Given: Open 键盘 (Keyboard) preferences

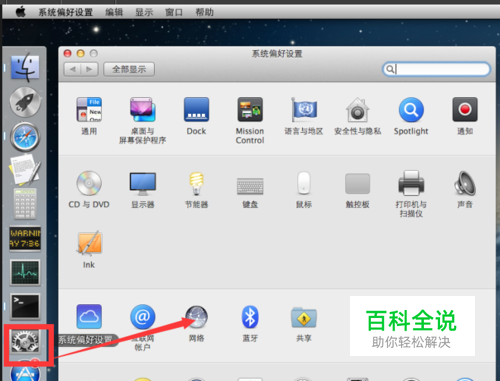Looking at the screenshot, I should point(250,186).
